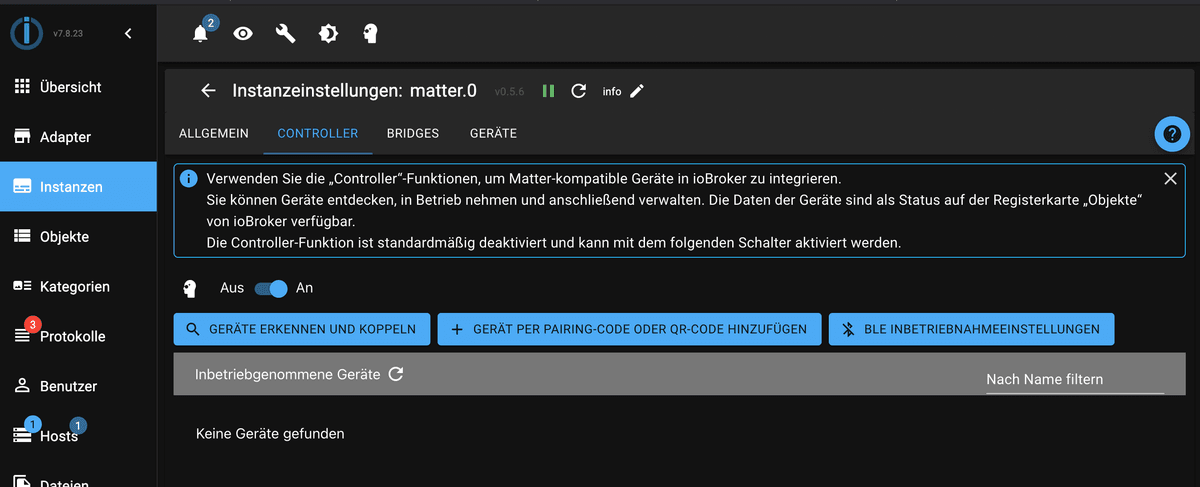
Task: Click the version label v0.5.6
Action: [509, 92]
